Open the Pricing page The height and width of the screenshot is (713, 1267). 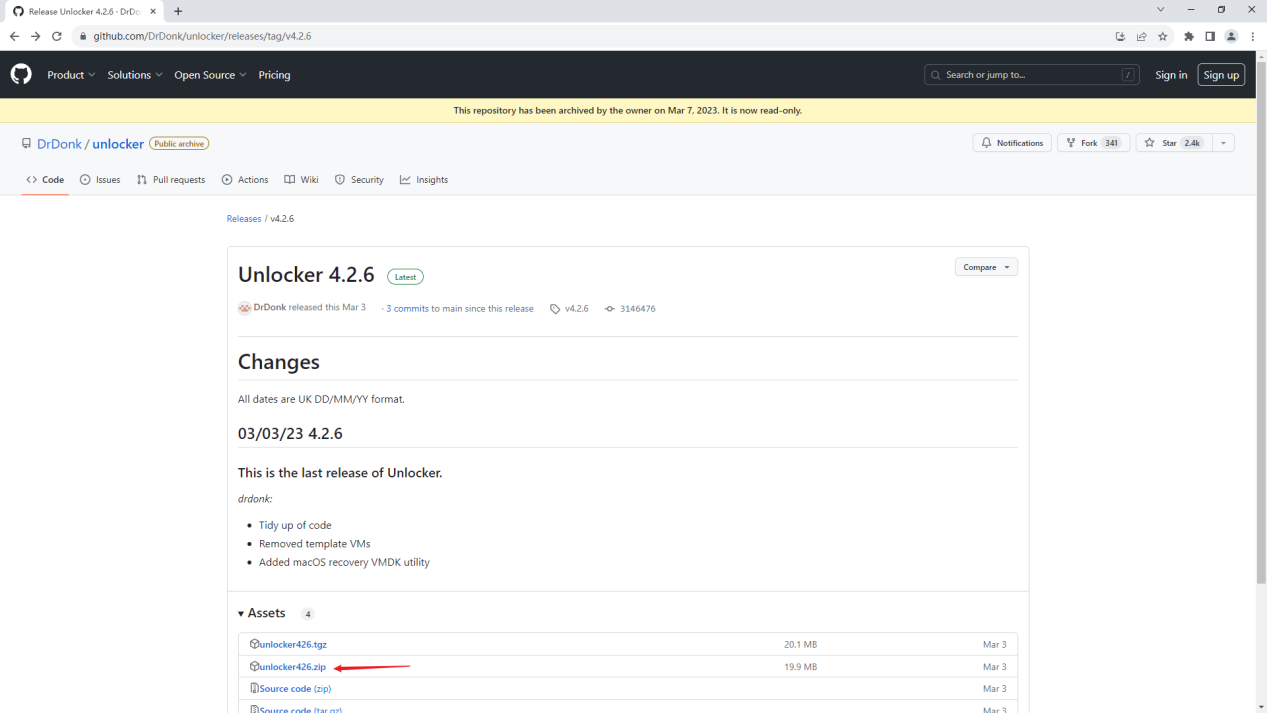274,75
